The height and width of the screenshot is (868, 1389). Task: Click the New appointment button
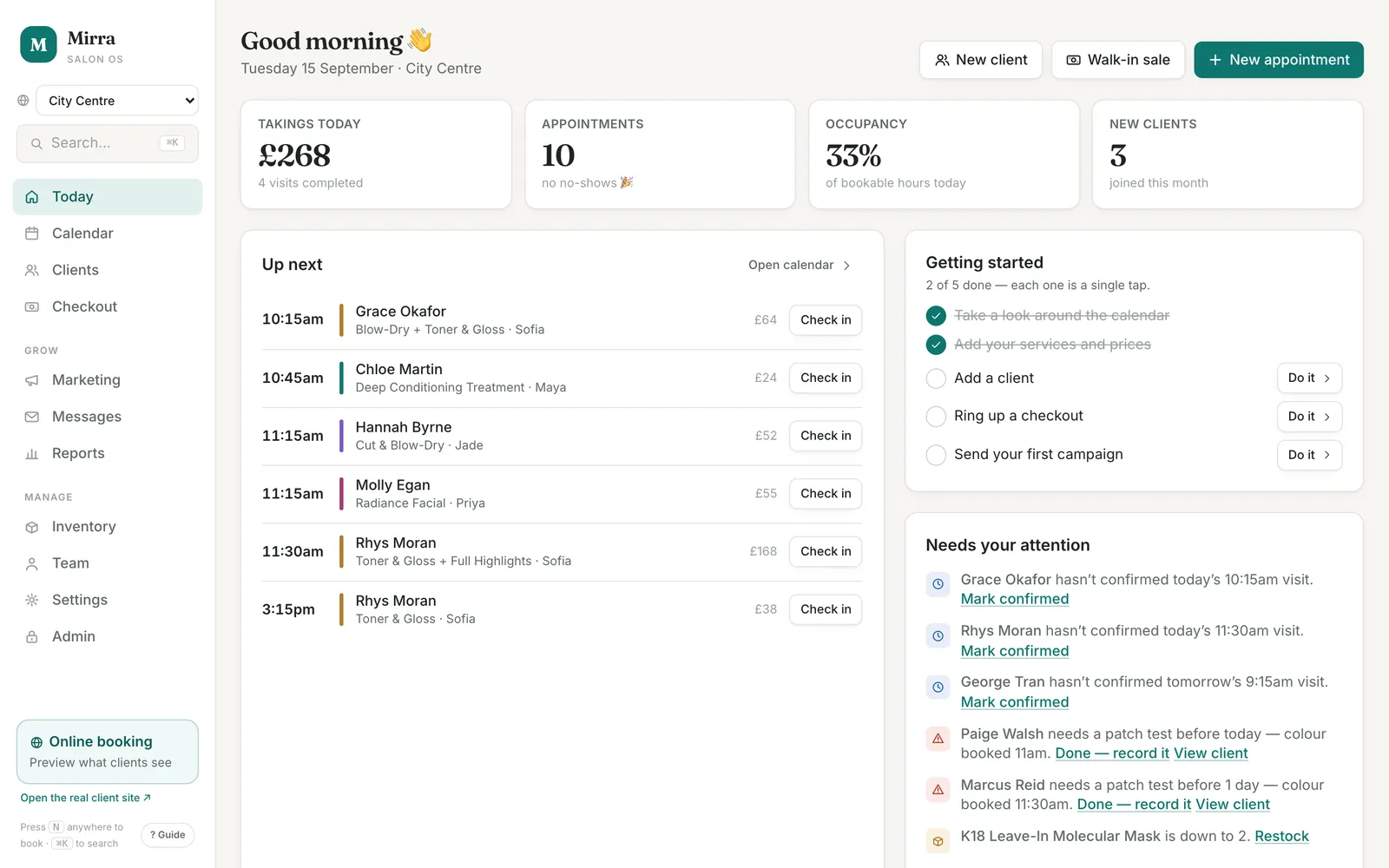point(1279,60)
